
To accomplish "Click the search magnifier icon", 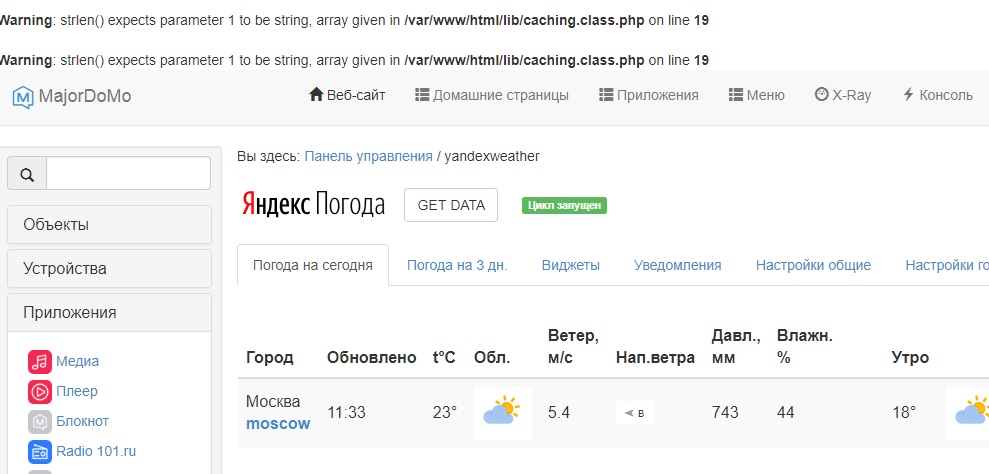I will (x=27, y=174).
